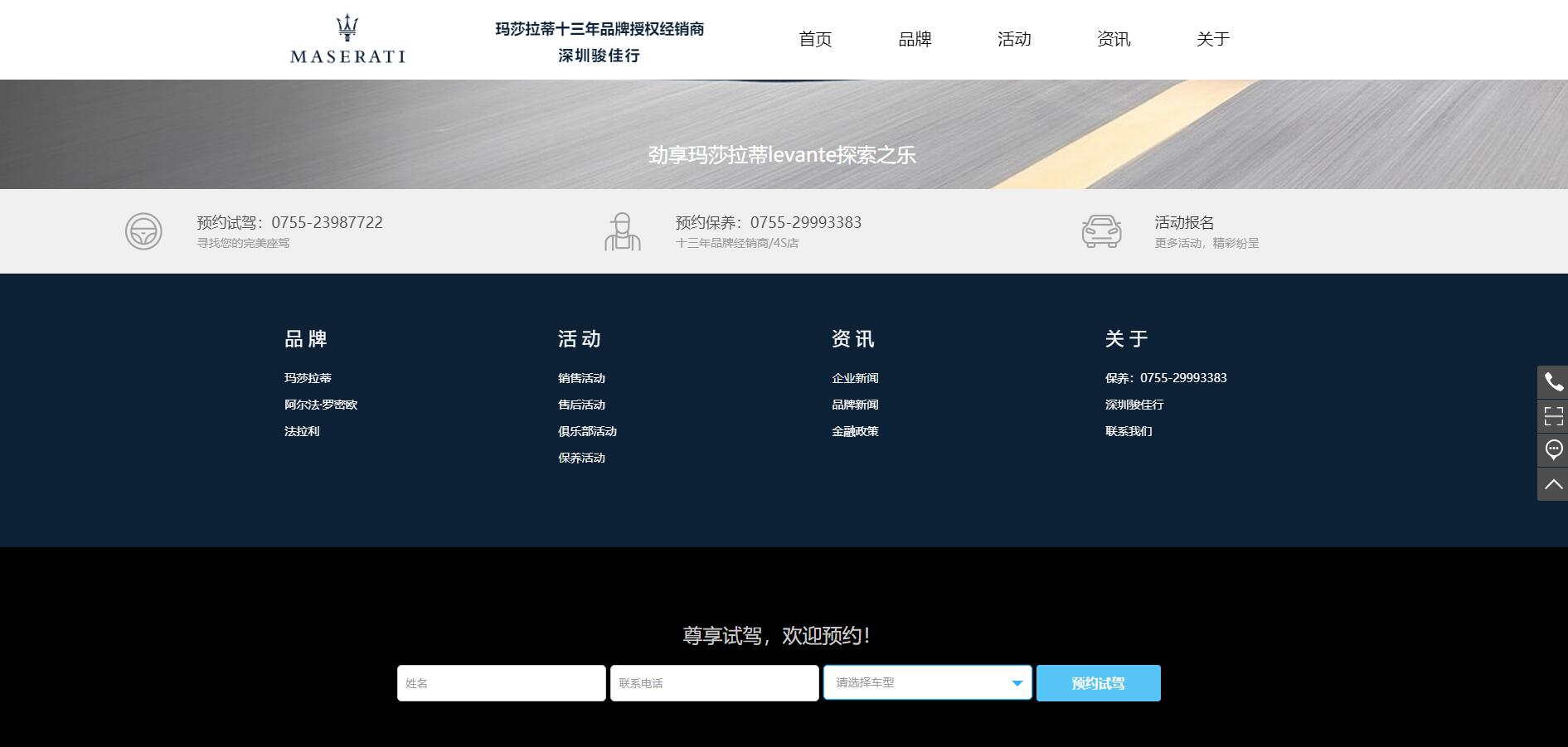Click the 预约试驾 submit button
Viewport: 1568px width, 747px height.
click(x=1099, y=683)
